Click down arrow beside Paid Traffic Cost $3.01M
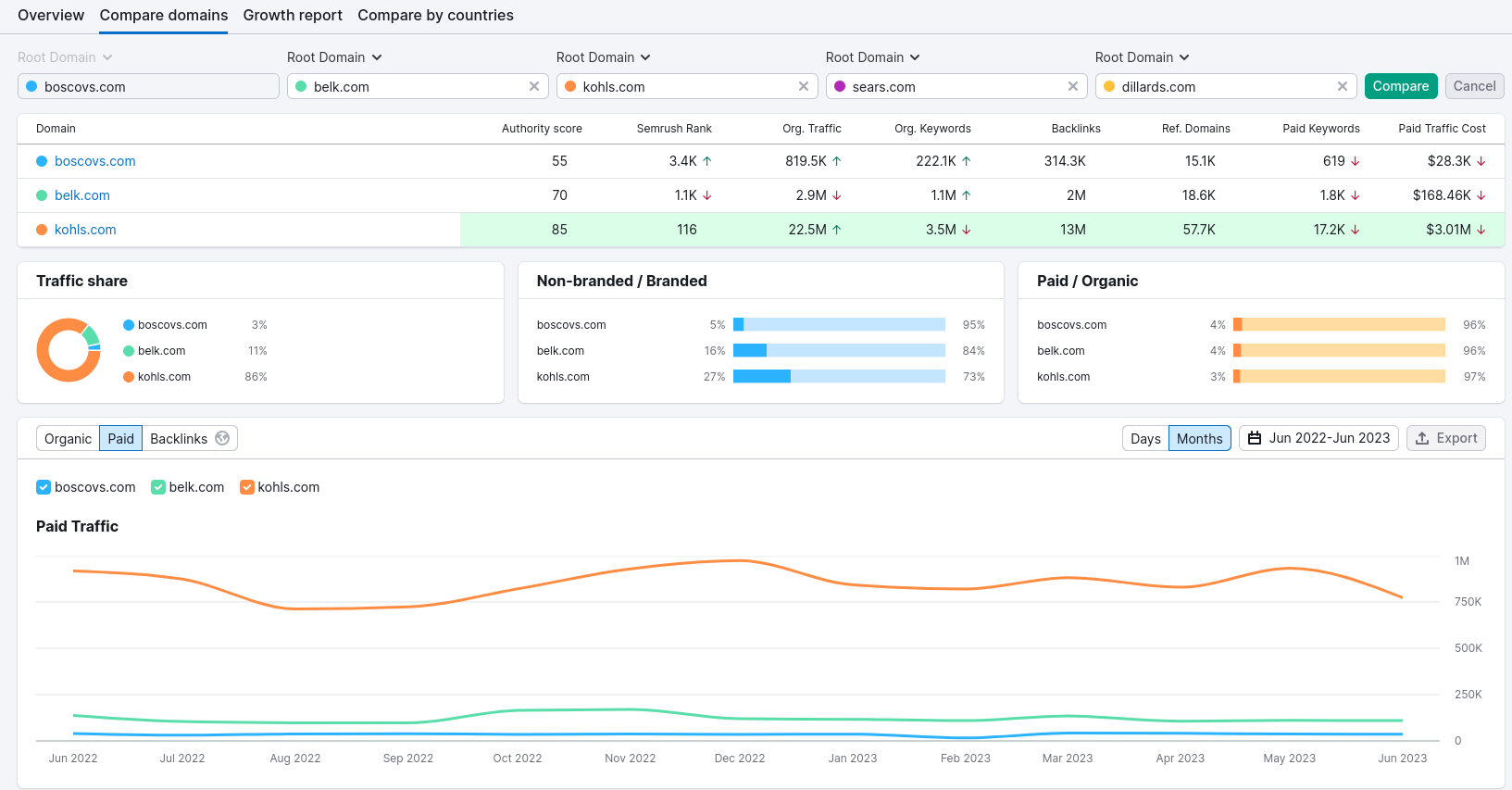Screen dimensions: 1512x790 pos(1481,230)
